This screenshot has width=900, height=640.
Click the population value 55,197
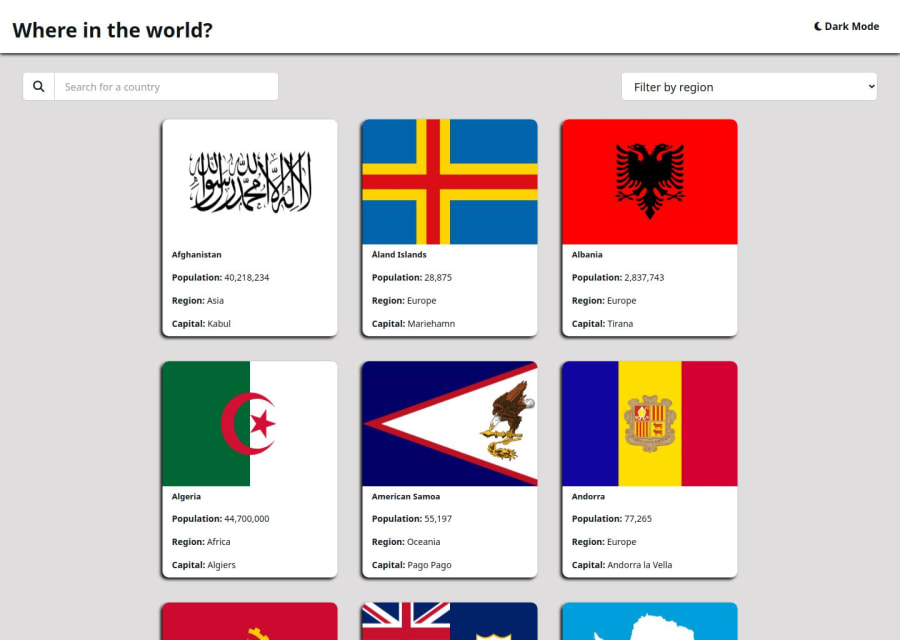click(x=438, y=519)
